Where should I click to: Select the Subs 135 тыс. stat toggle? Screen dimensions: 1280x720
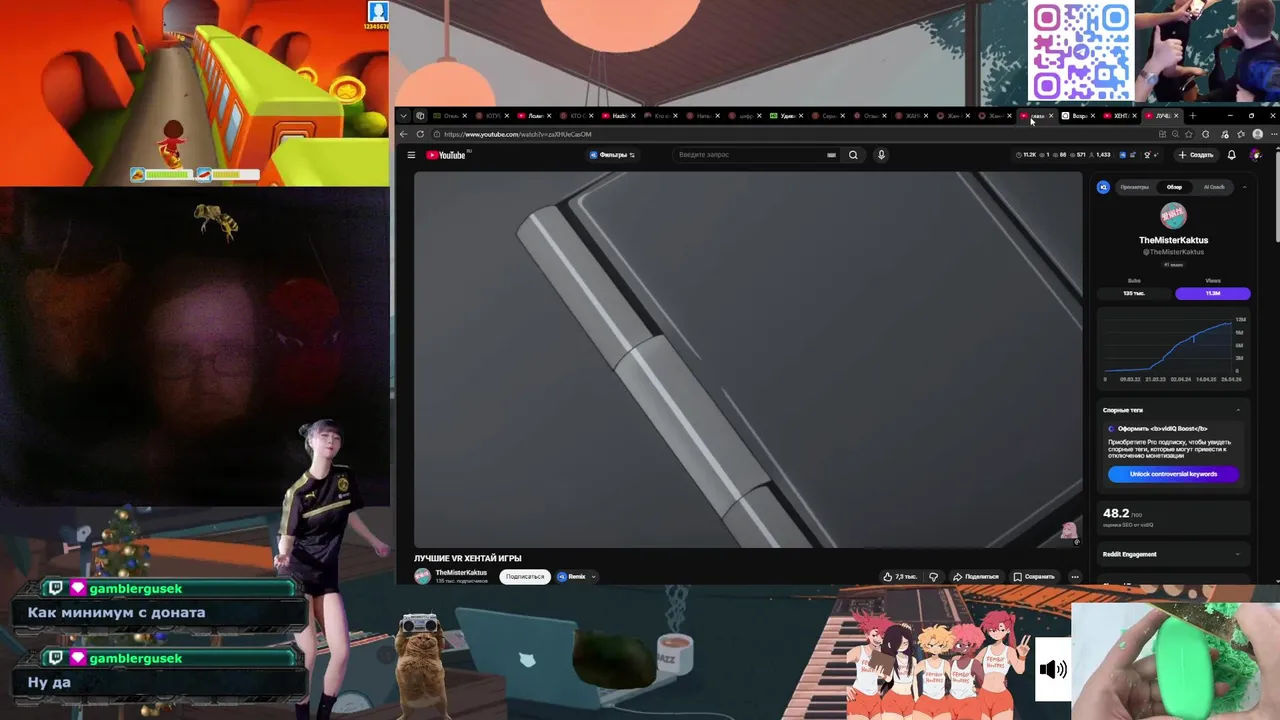1134,293
